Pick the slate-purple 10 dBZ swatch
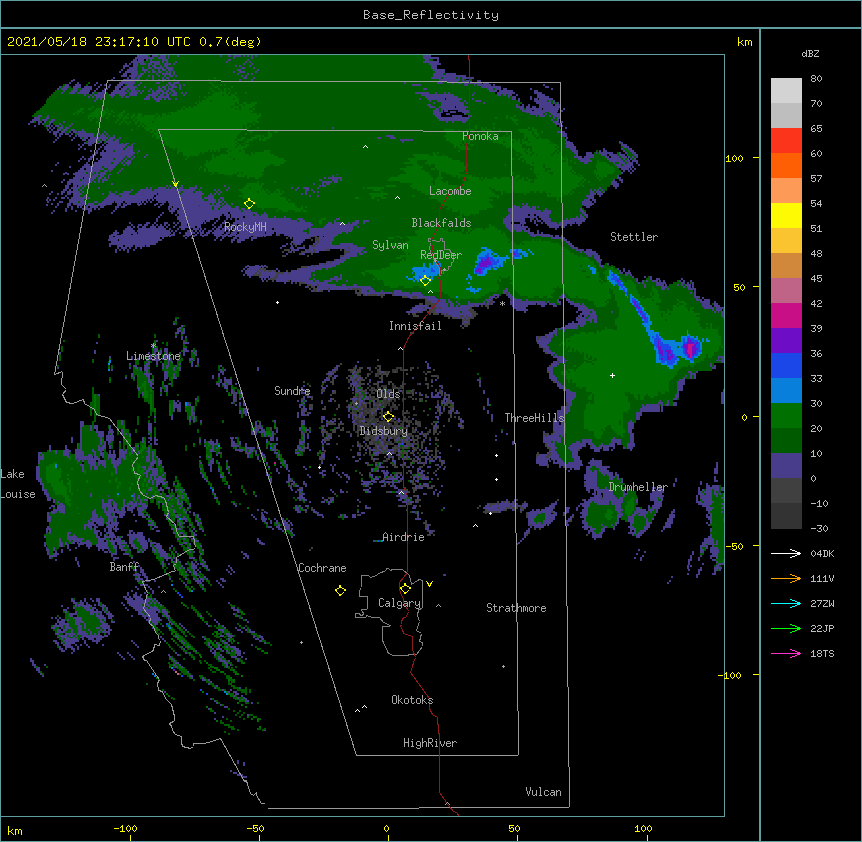 (786, 466)
